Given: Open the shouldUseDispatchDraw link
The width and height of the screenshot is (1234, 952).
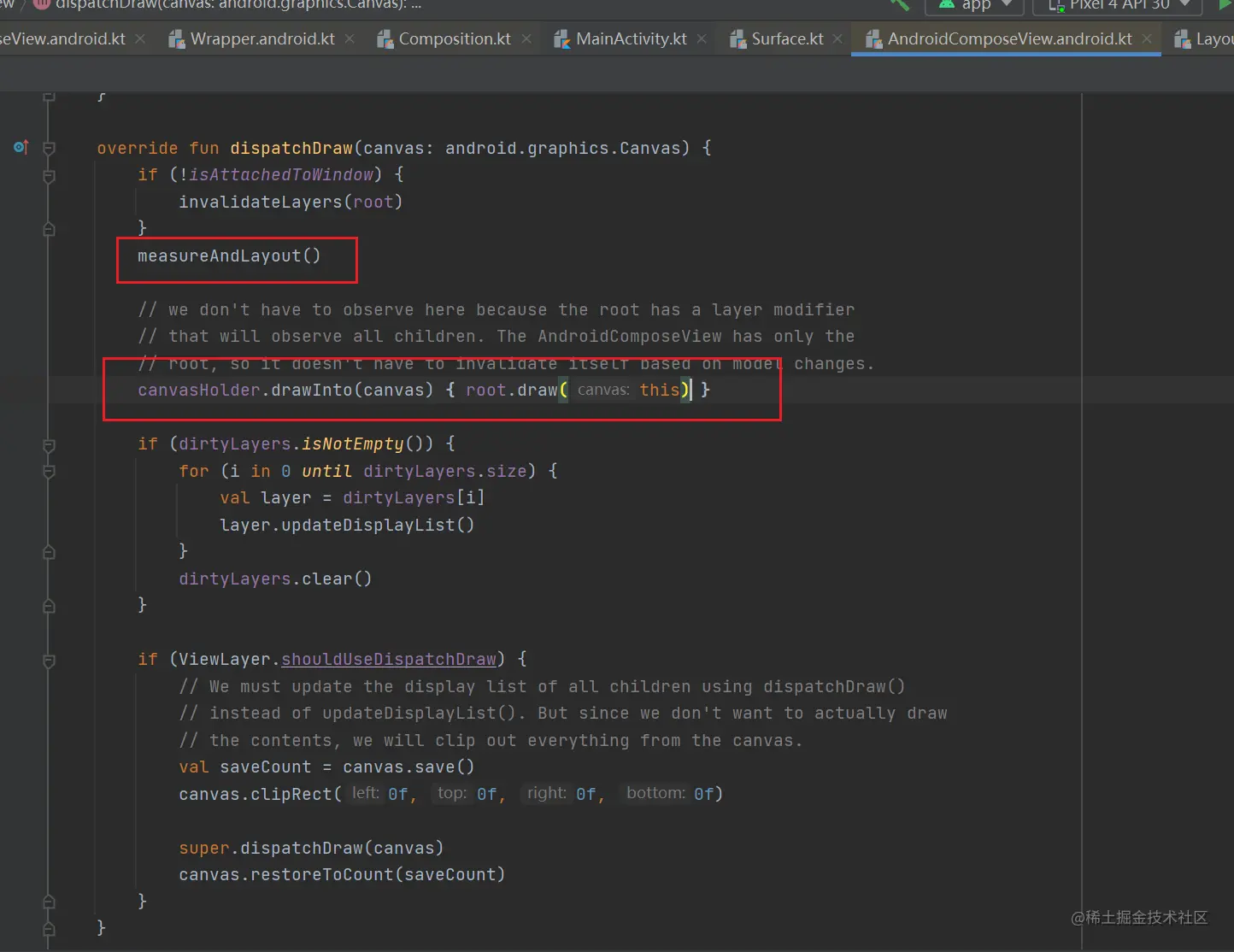Looking at the screenshot, I should coord(389,659).
